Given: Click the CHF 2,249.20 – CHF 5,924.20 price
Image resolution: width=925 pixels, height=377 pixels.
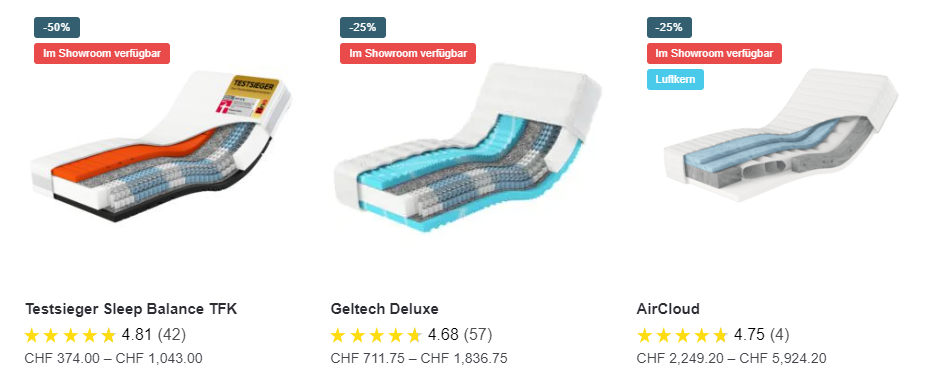Looking at the screenshot, I should (732, 358).
